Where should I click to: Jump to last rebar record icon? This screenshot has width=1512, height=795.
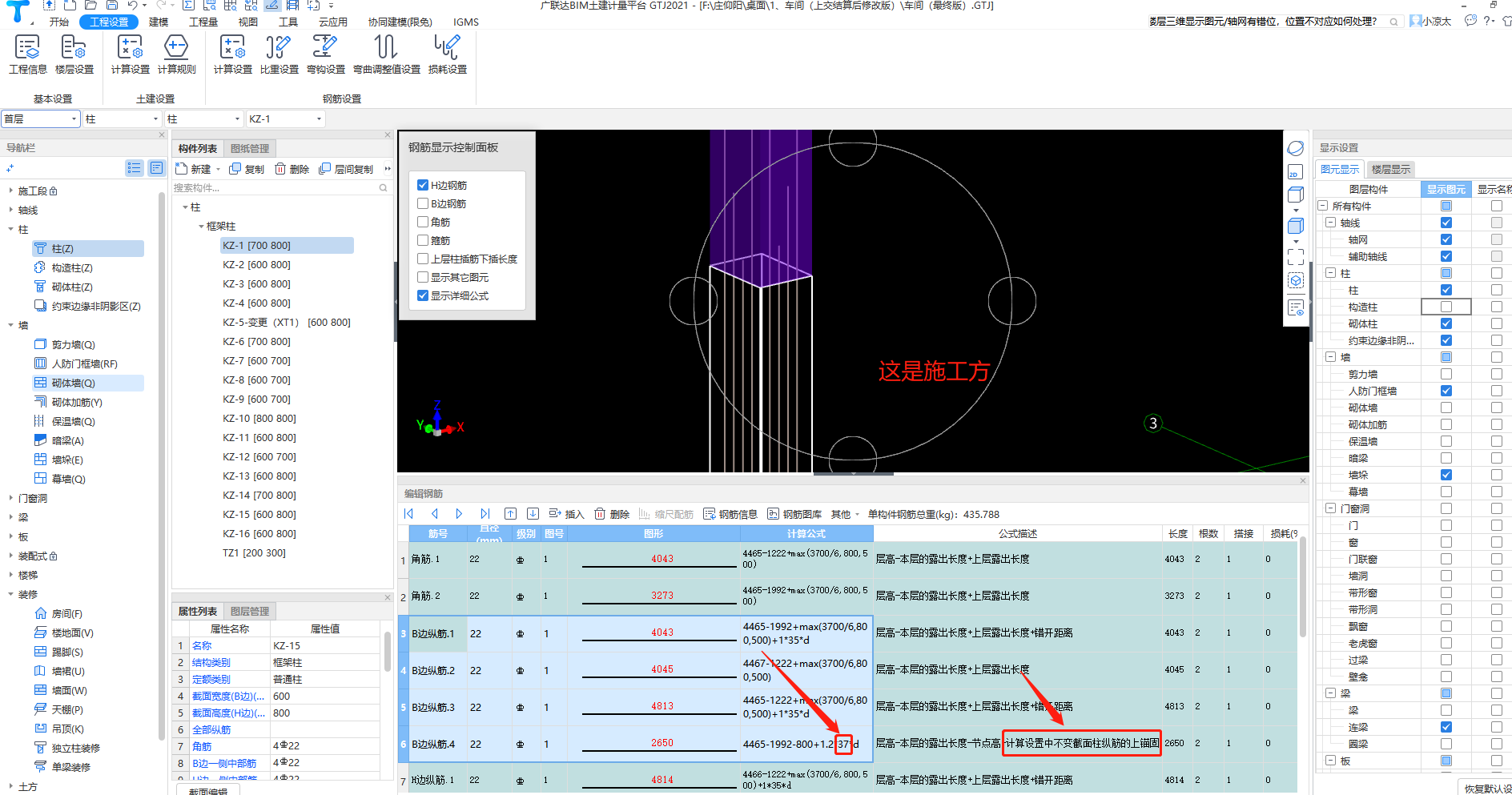click(485, 514)
